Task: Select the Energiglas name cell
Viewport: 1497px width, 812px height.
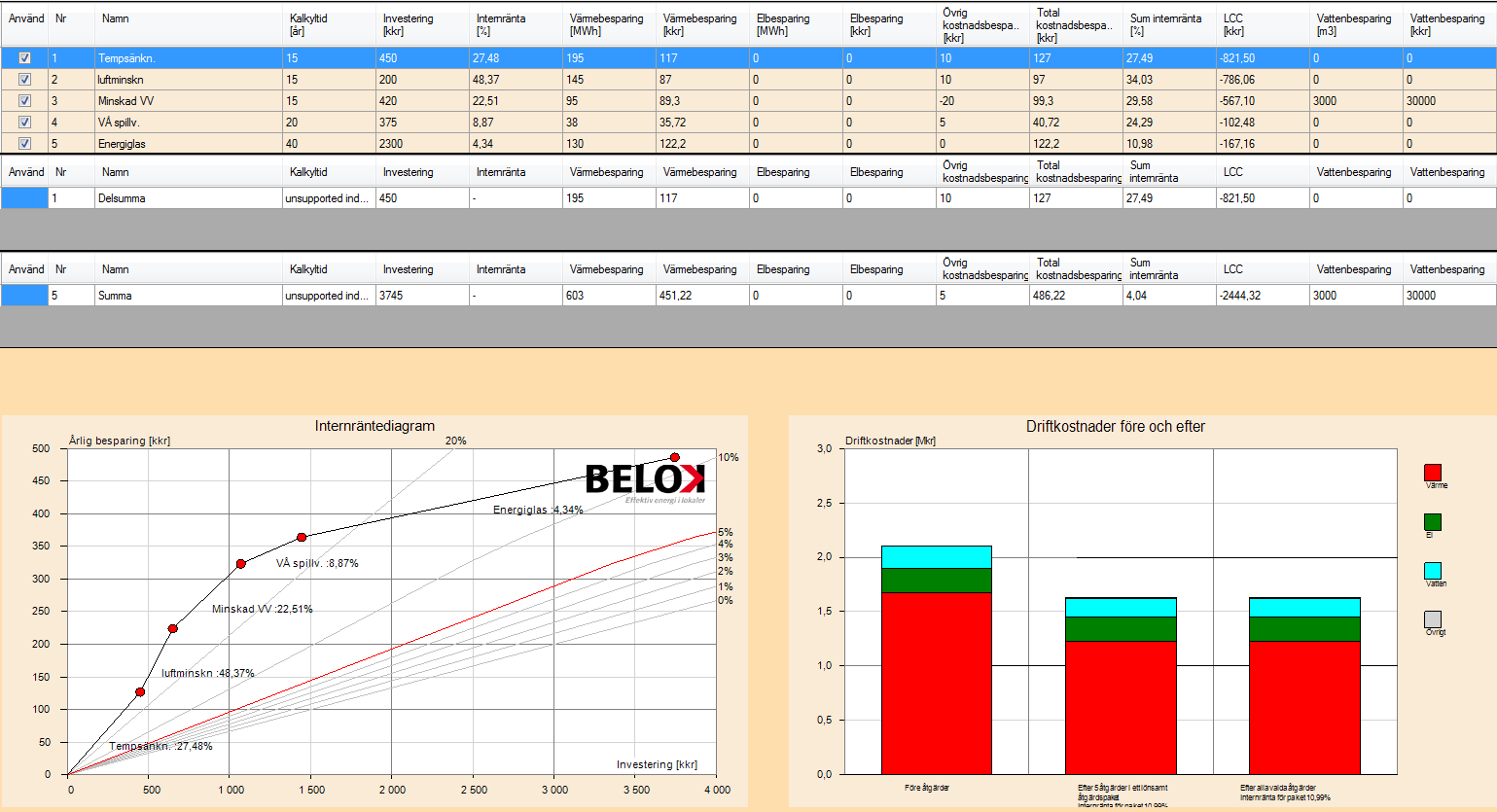Action: 189,144
